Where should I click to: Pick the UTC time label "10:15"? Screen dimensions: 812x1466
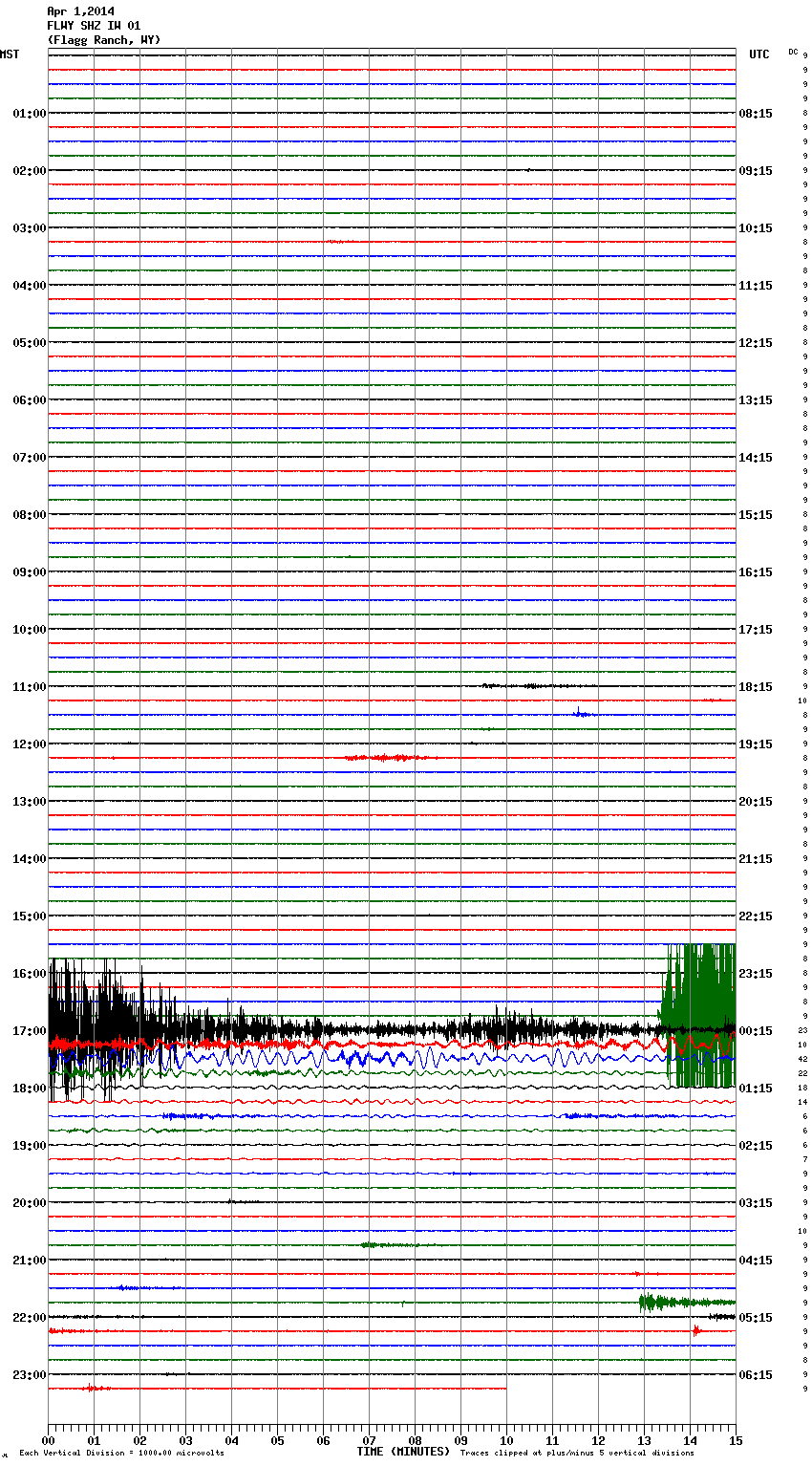click(756, 228)
